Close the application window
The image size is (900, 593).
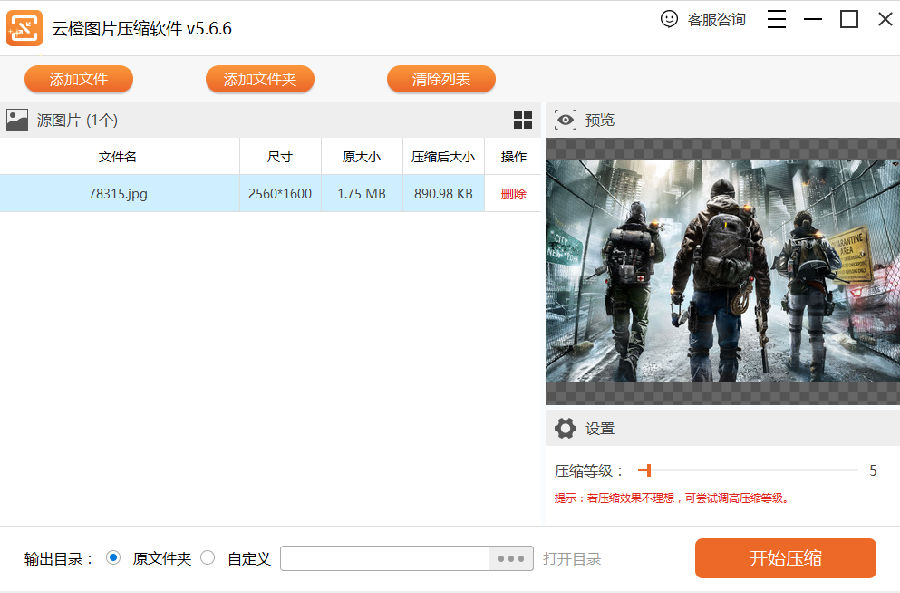point(885,19)
